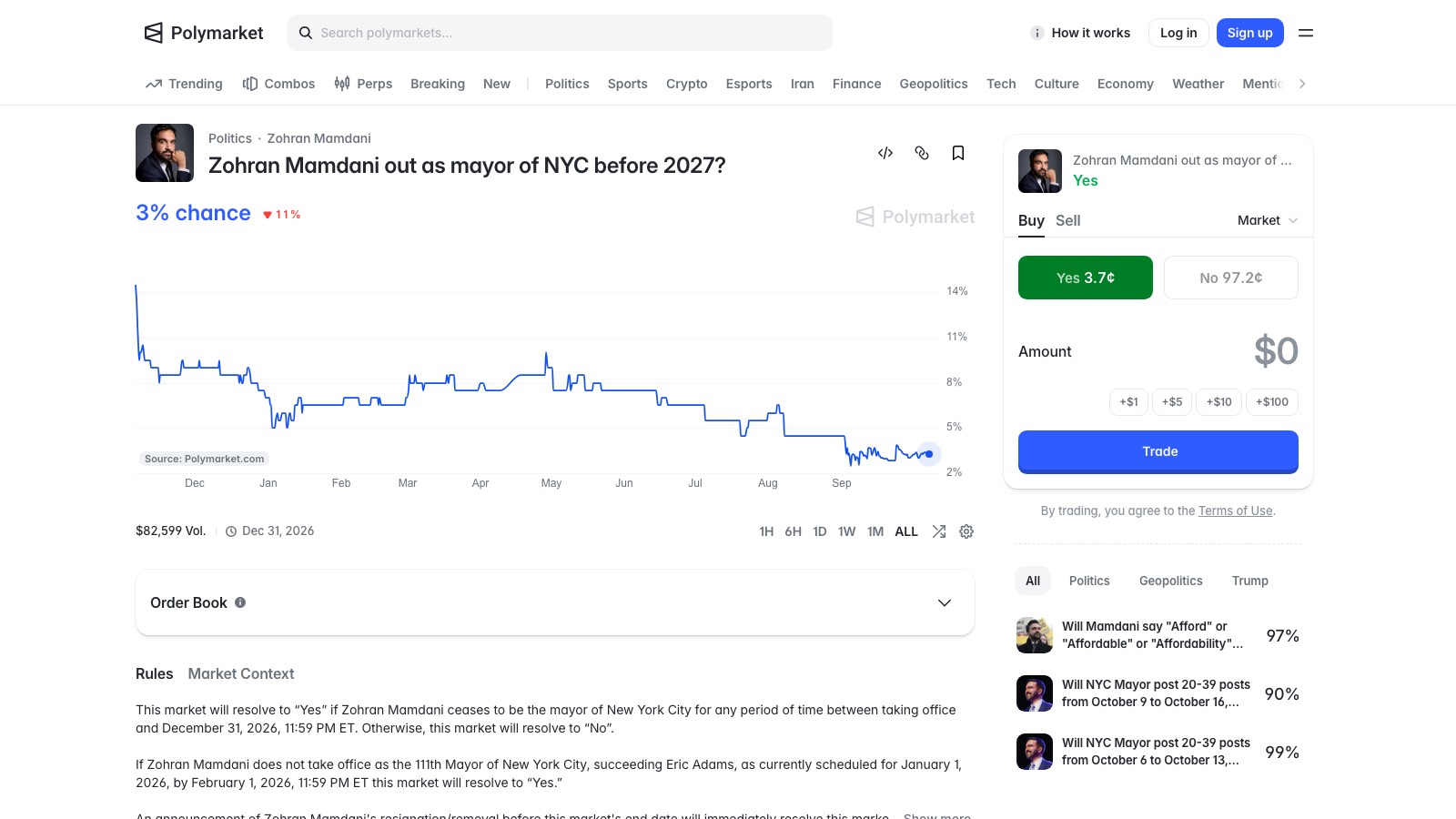Switch chart range to 6H
Viewport: 1456px width, 819px height.
pyautogui.click(x=794, y=531)
